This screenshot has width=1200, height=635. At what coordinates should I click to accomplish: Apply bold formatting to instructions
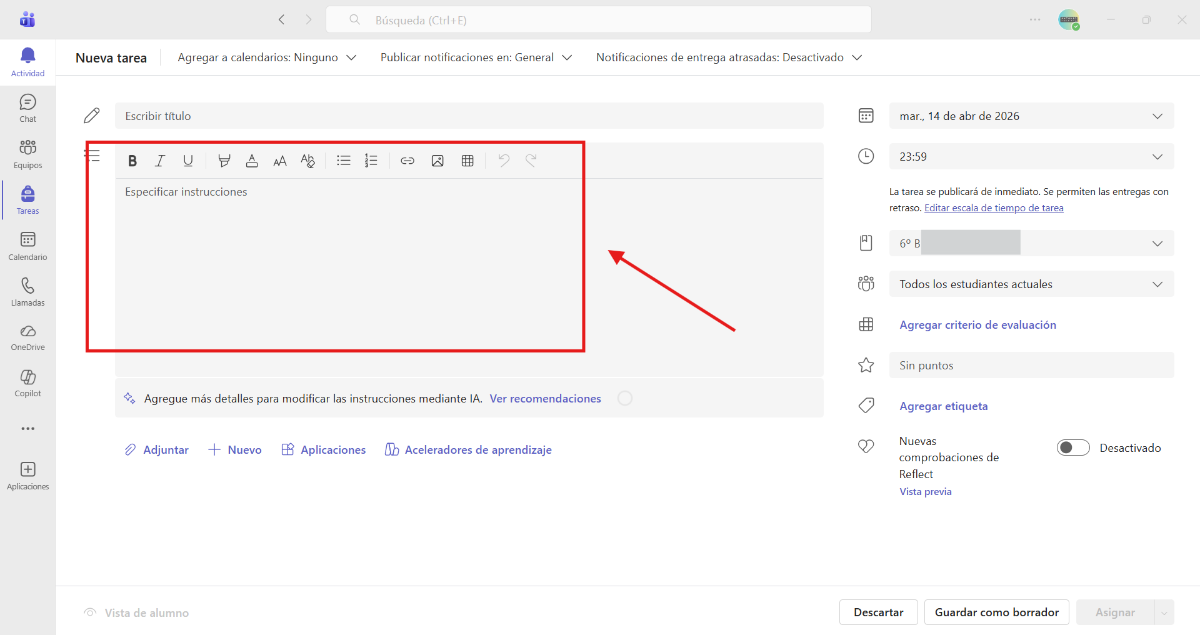pos(132,161)
